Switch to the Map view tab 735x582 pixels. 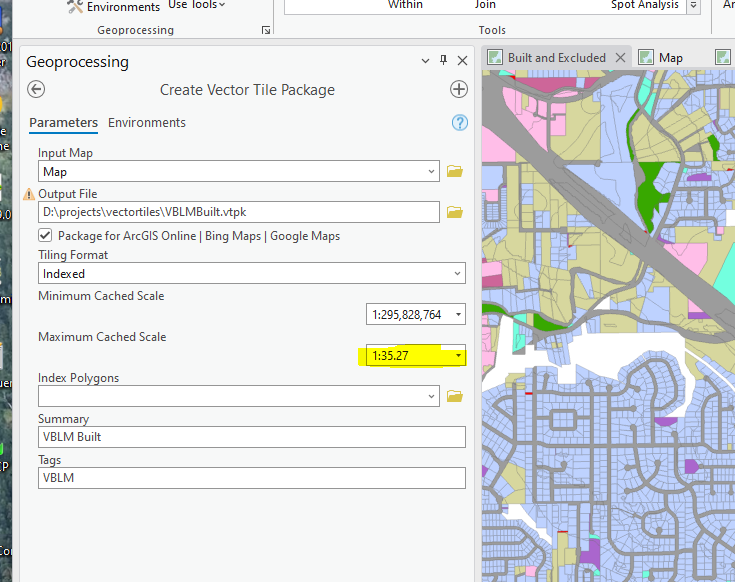670,58
